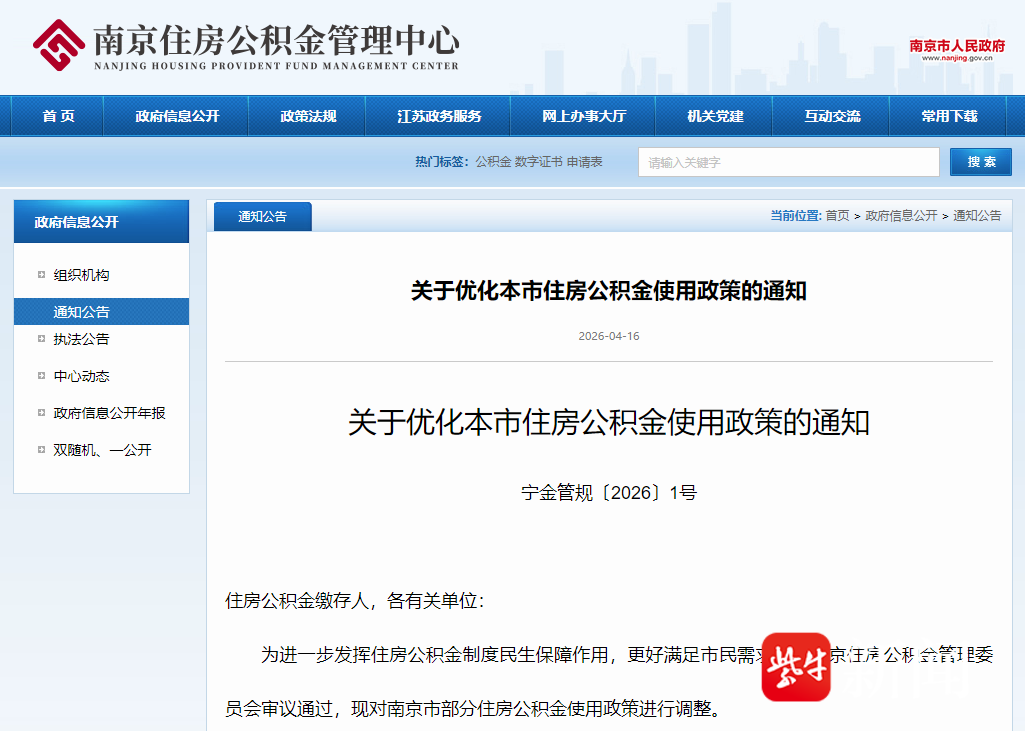
Task: Expand the 组织机构 sidebar item
Action: point(81,275)
